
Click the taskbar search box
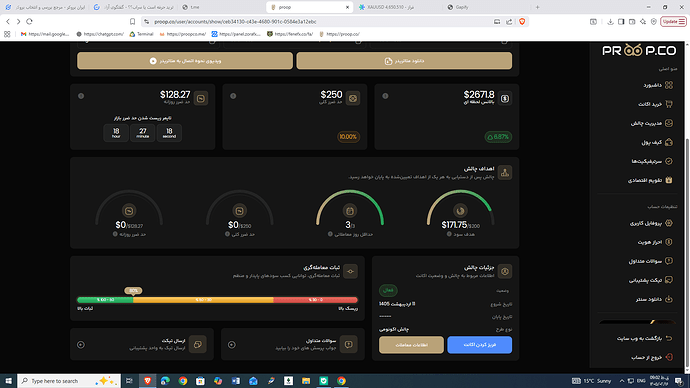69,381
